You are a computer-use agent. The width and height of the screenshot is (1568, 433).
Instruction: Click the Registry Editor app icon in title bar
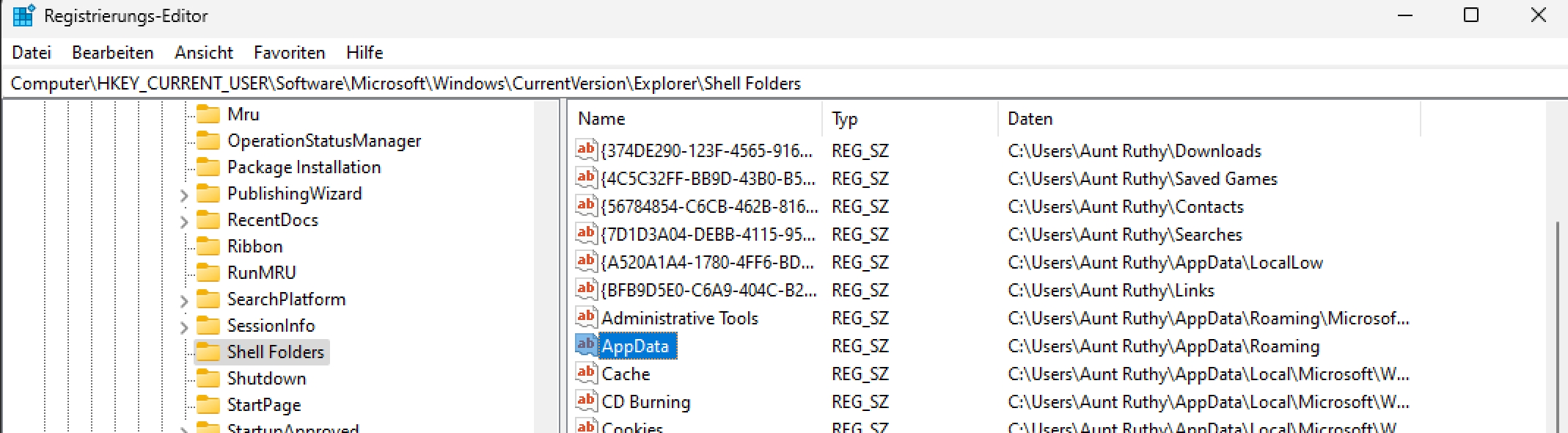tap(23, 16)
